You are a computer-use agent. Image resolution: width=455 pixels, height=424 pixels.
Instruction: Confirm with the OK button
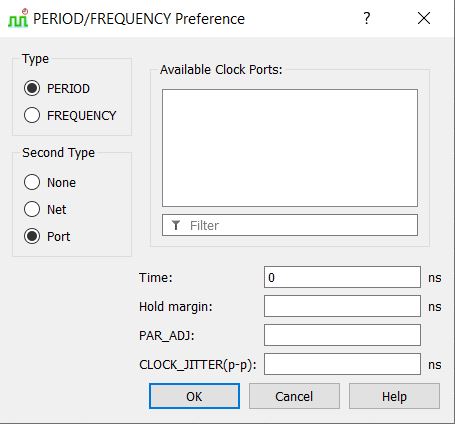coord(194,396)
